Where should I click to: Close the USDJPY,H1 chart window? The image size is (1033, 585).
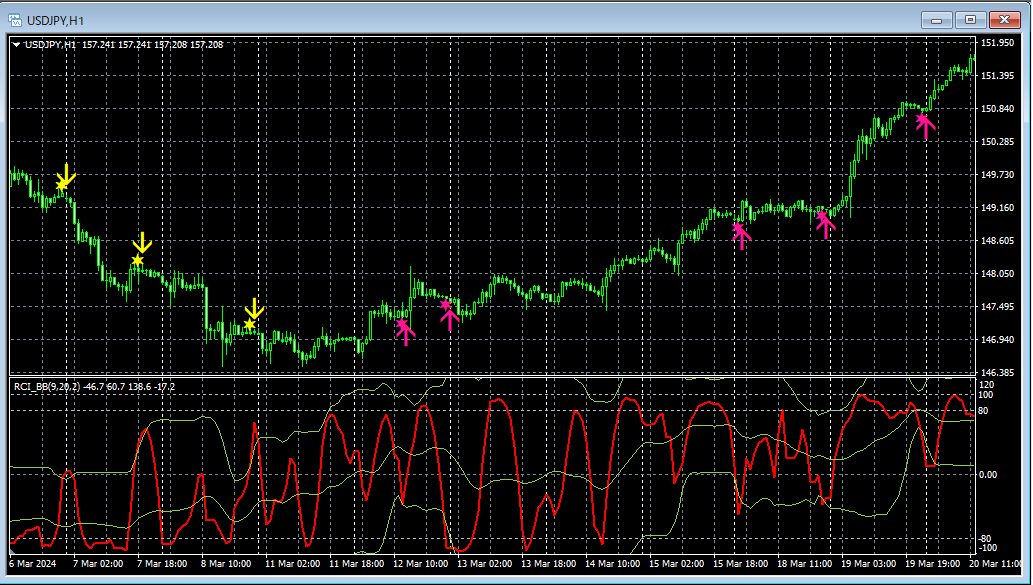coord(1004,19)
